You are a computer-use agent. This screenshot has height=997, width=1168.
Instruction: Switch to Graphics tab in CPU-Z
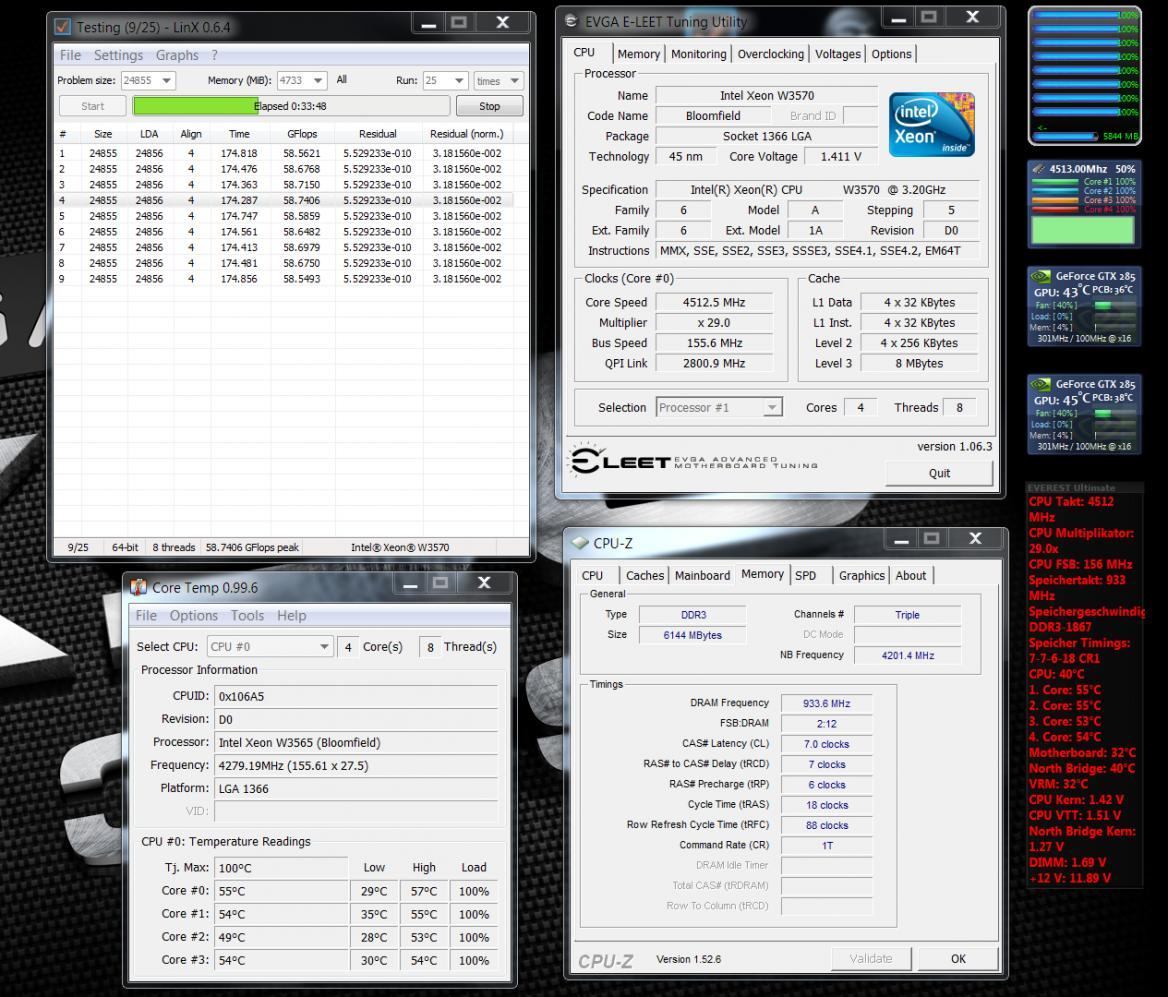[861, 575]
